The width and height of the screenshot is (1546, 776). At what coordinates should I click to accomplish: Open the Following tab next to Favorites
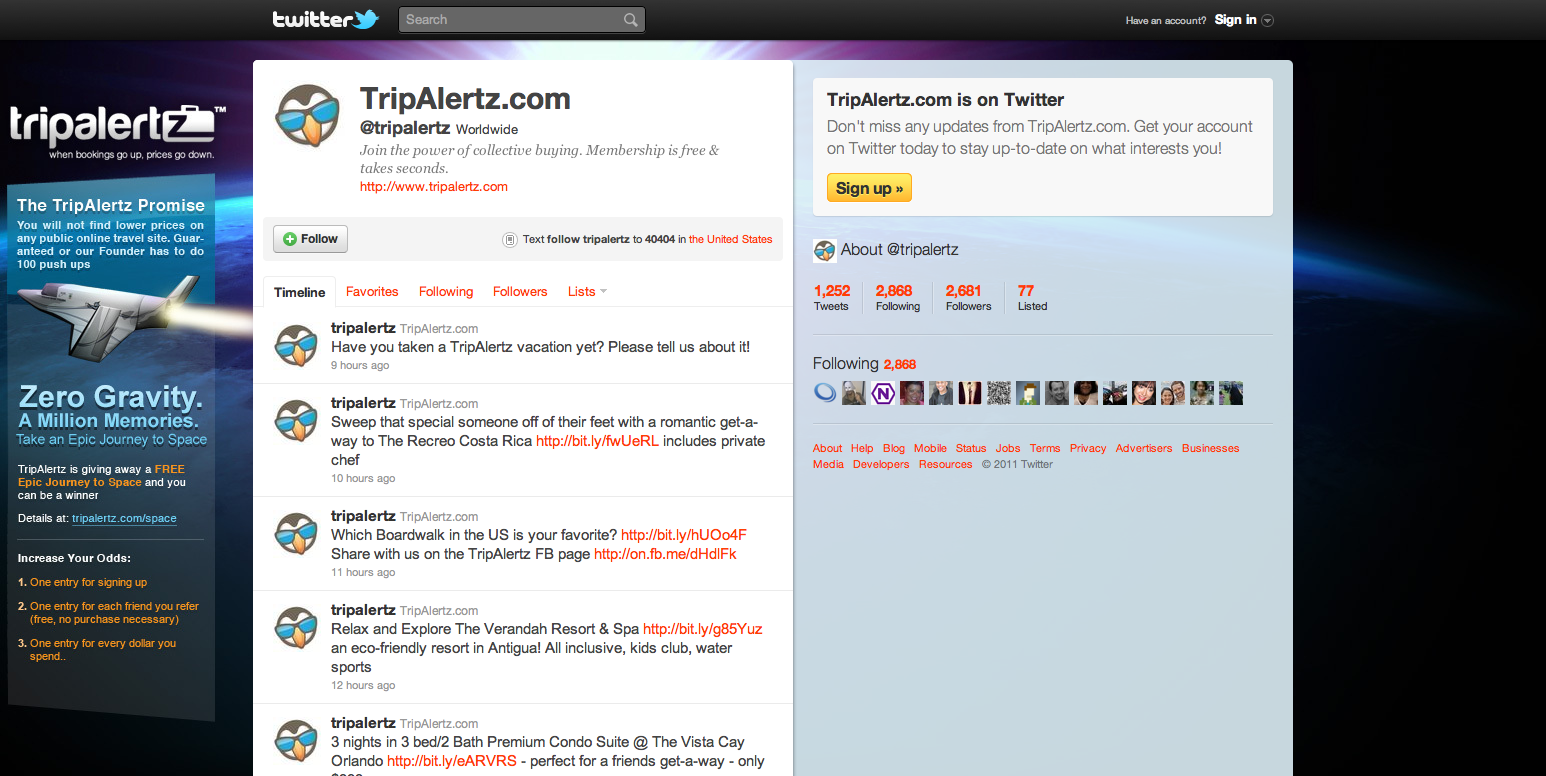pos(446,292)
